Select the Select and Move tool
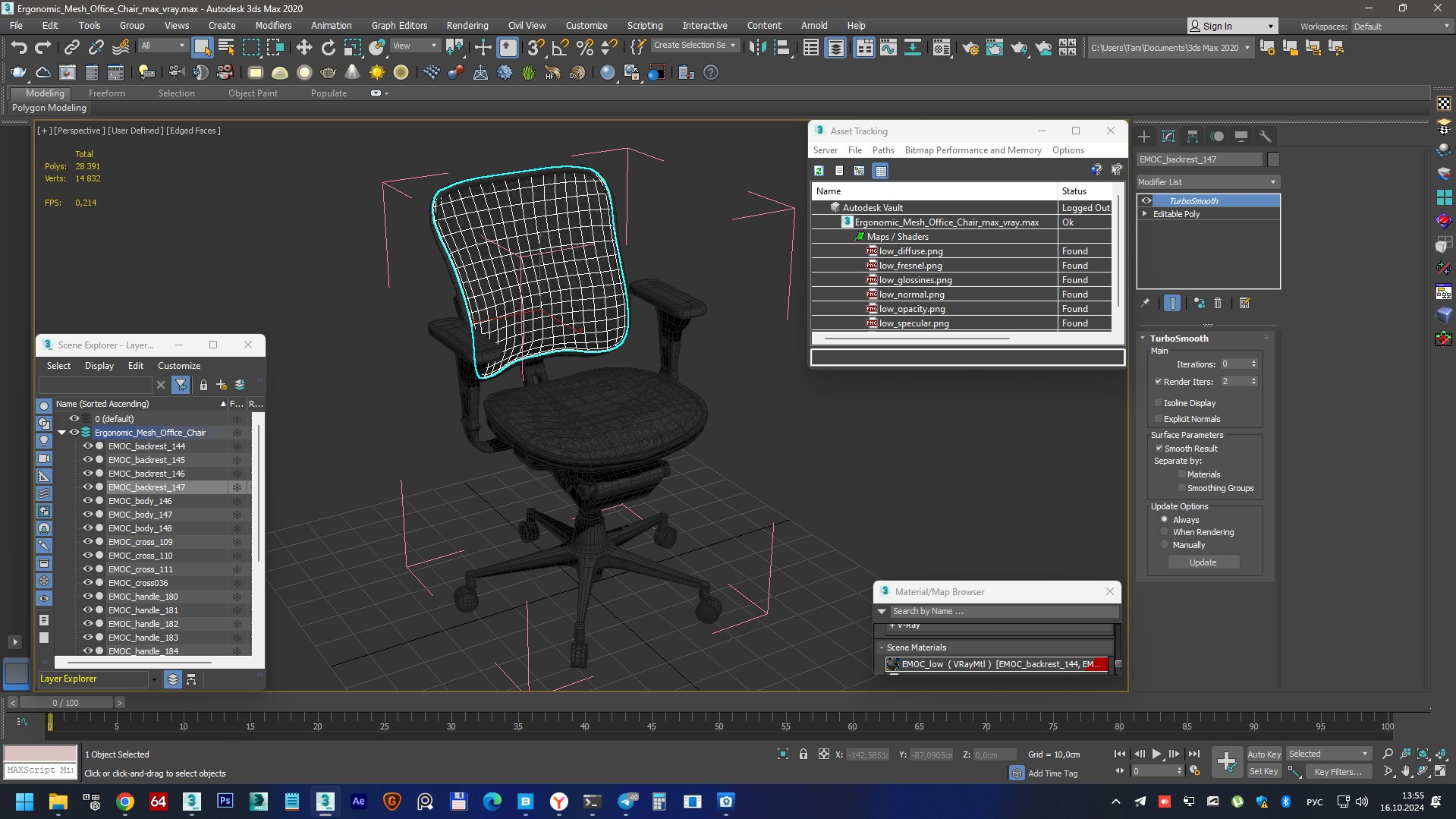Screen dimensions: 1456x819 click(x=303, y=47)
